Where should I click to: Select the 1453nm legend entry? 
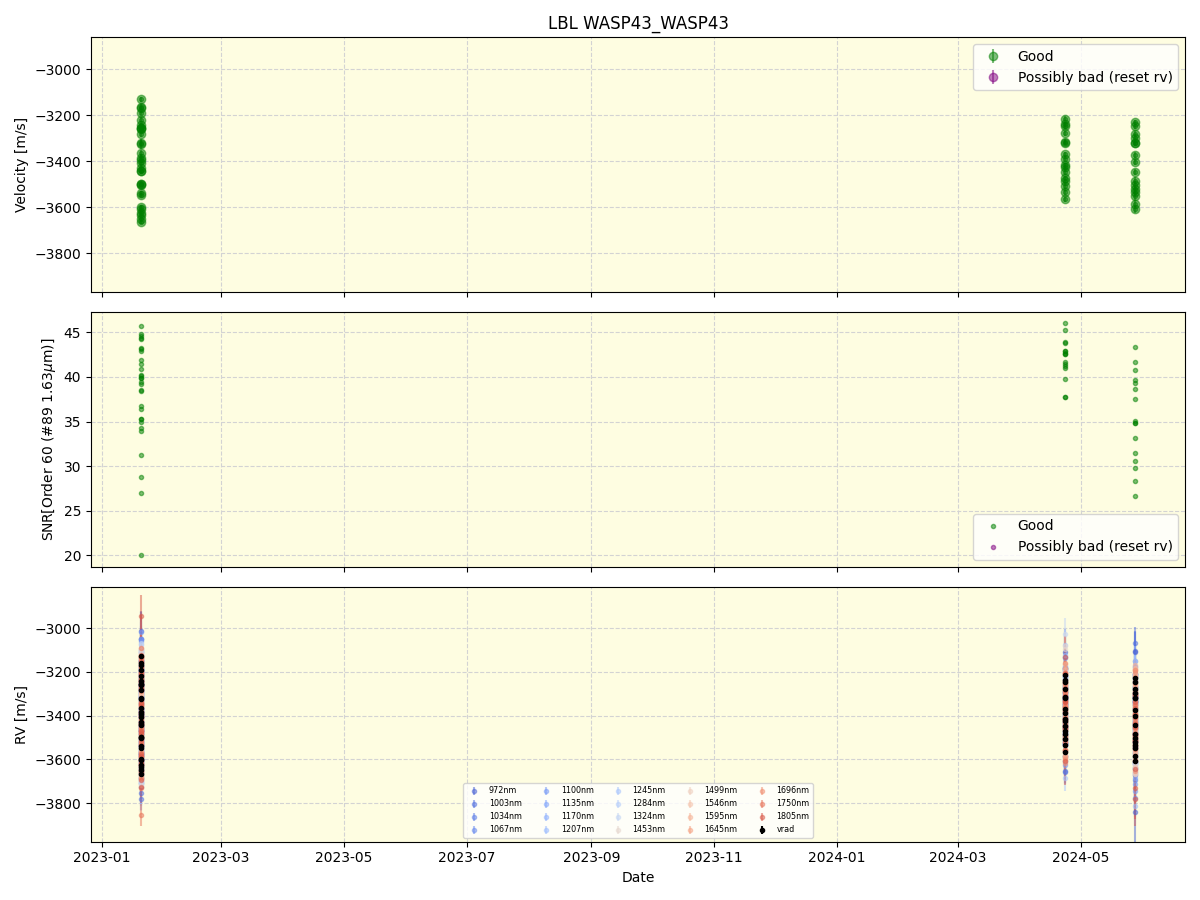coord(649,829)
